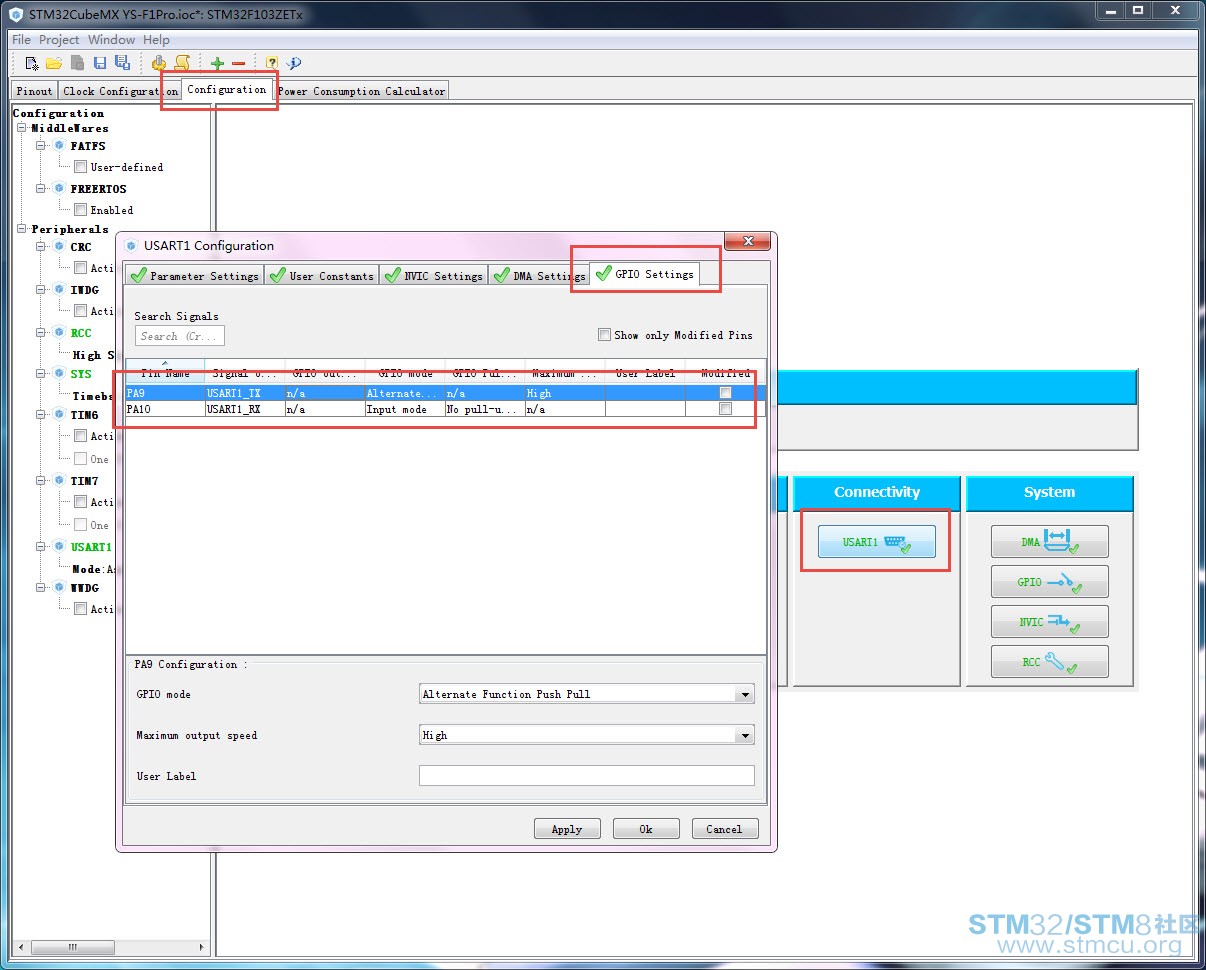Click the Open Project folder icon
Screen dimensions: 1206x970
tap(54, 63)
